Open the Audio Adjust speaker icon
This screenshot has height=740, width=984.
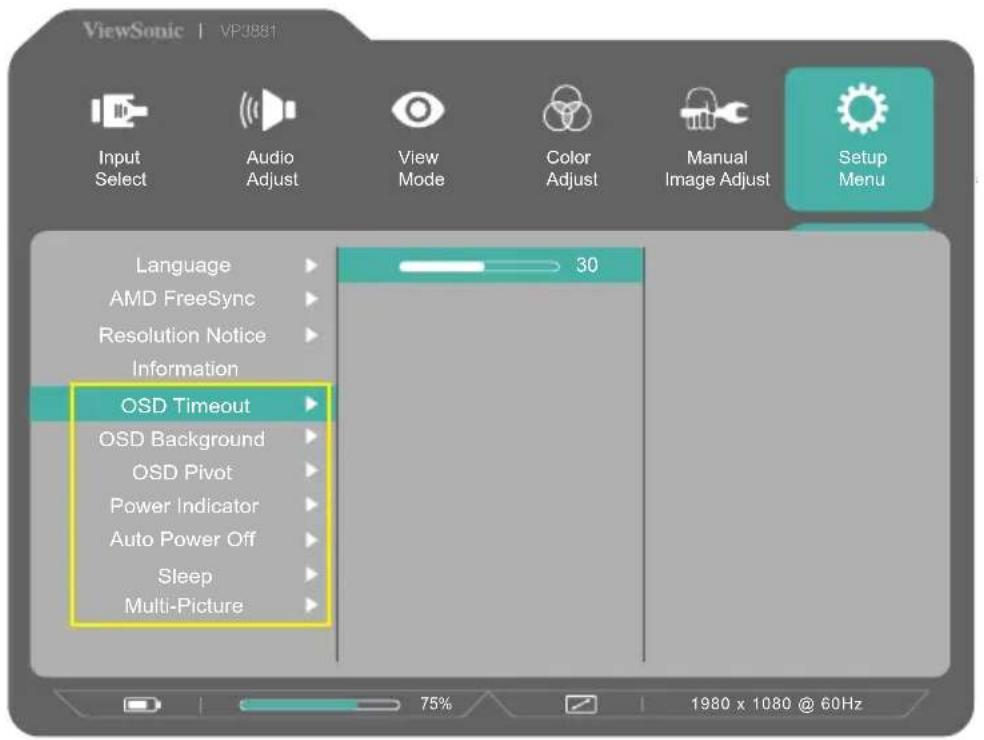(x=268, y=110)
